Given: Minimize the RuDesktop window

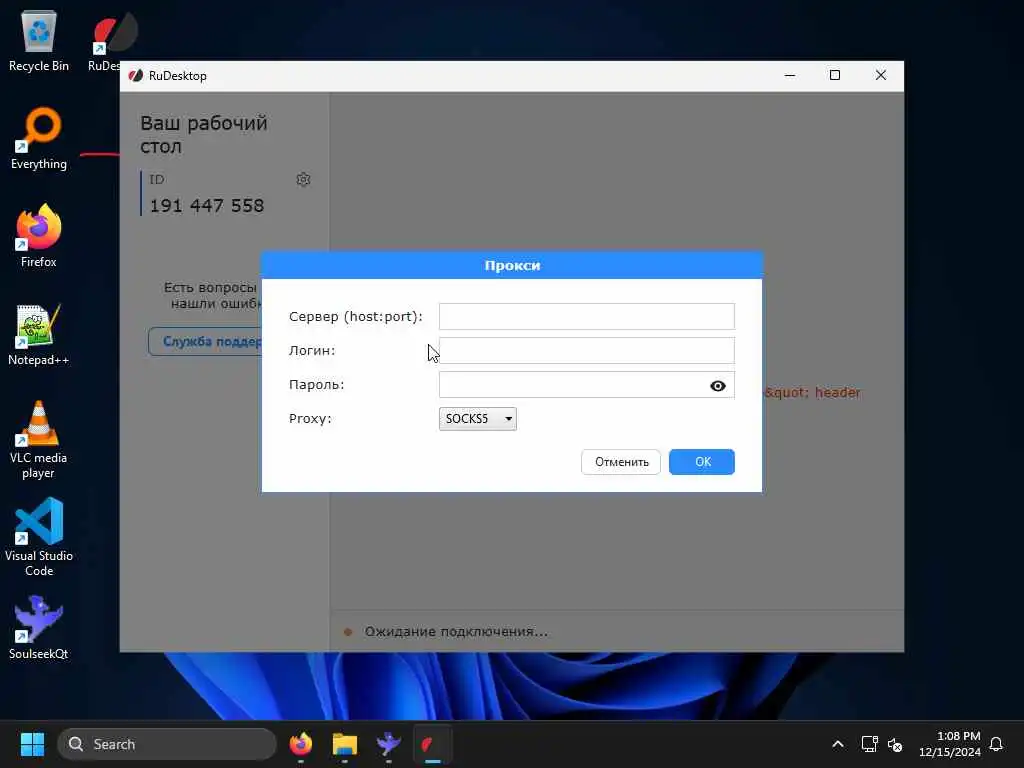Looking at the screenshot, I should [x=790, y=76].
